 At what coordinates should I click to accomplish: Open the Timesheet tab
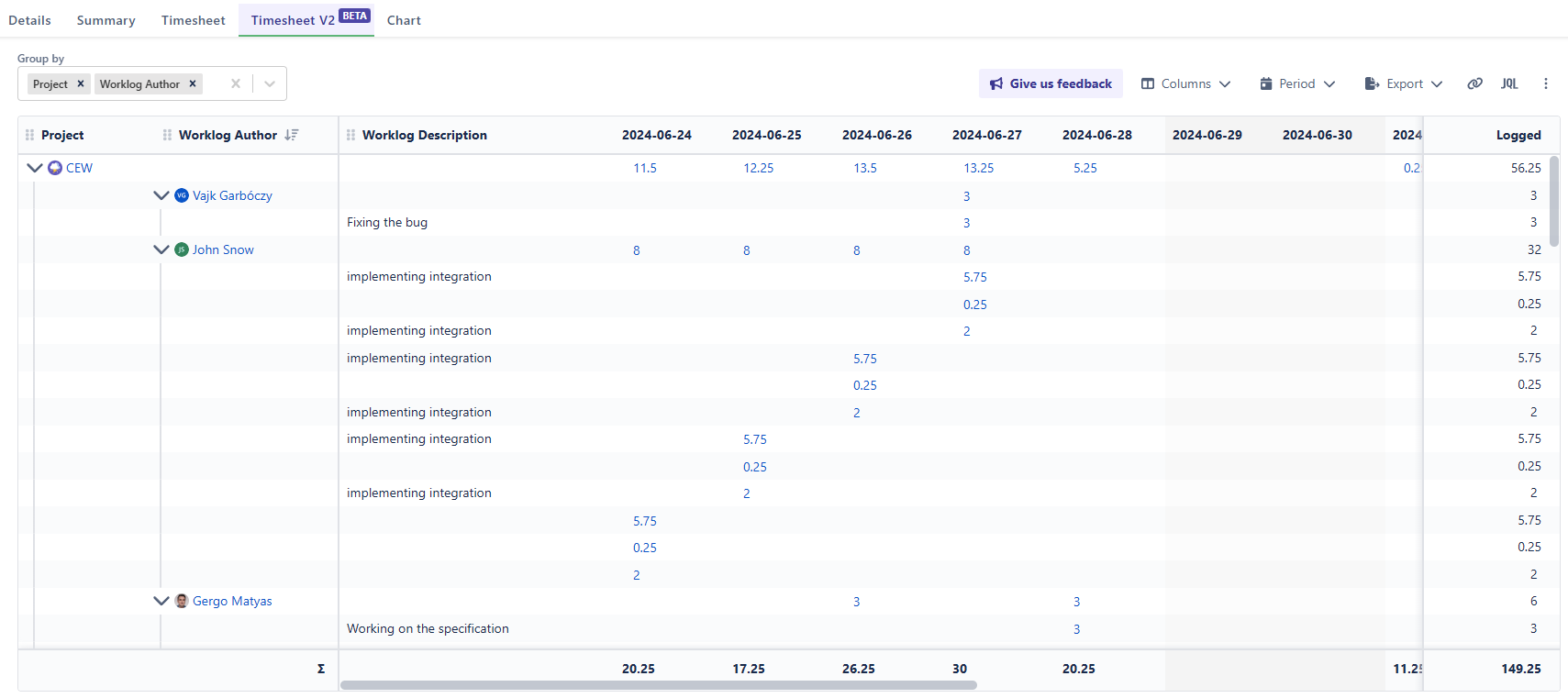point(193,20)
